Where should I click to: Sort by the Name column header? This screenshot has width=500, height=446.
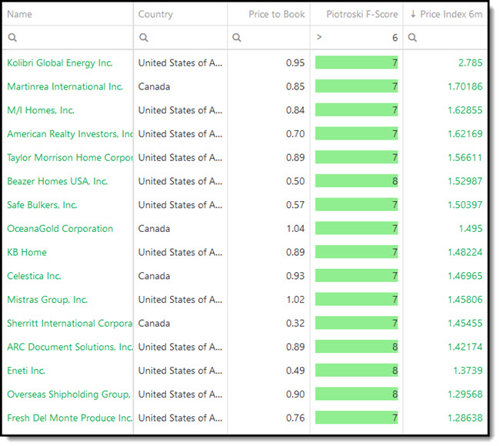tap(20, 14)
